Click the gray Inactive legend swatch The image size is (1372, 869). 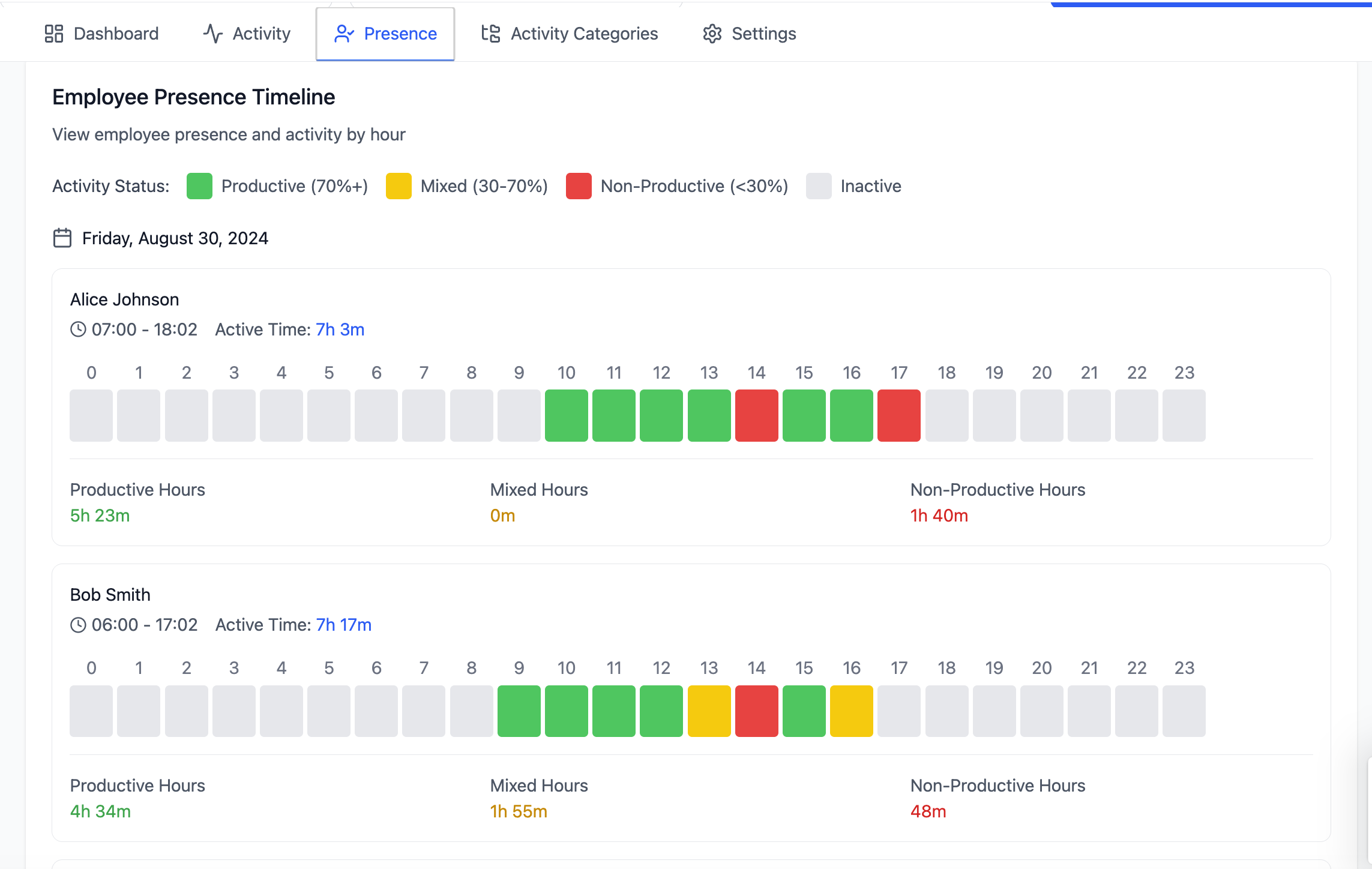click(x=819, y=186)
